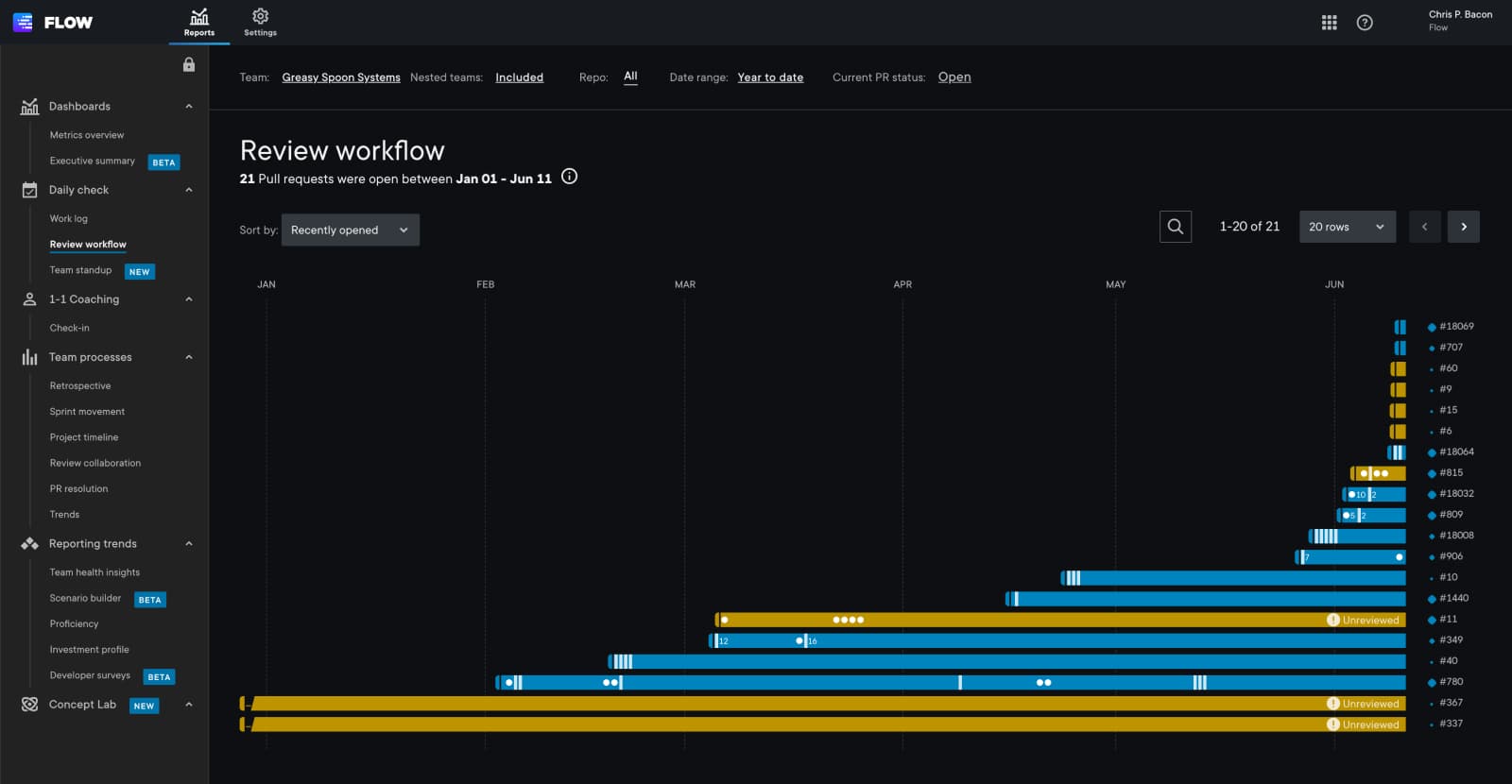Open Metrics overview

(x=87, y=135)
